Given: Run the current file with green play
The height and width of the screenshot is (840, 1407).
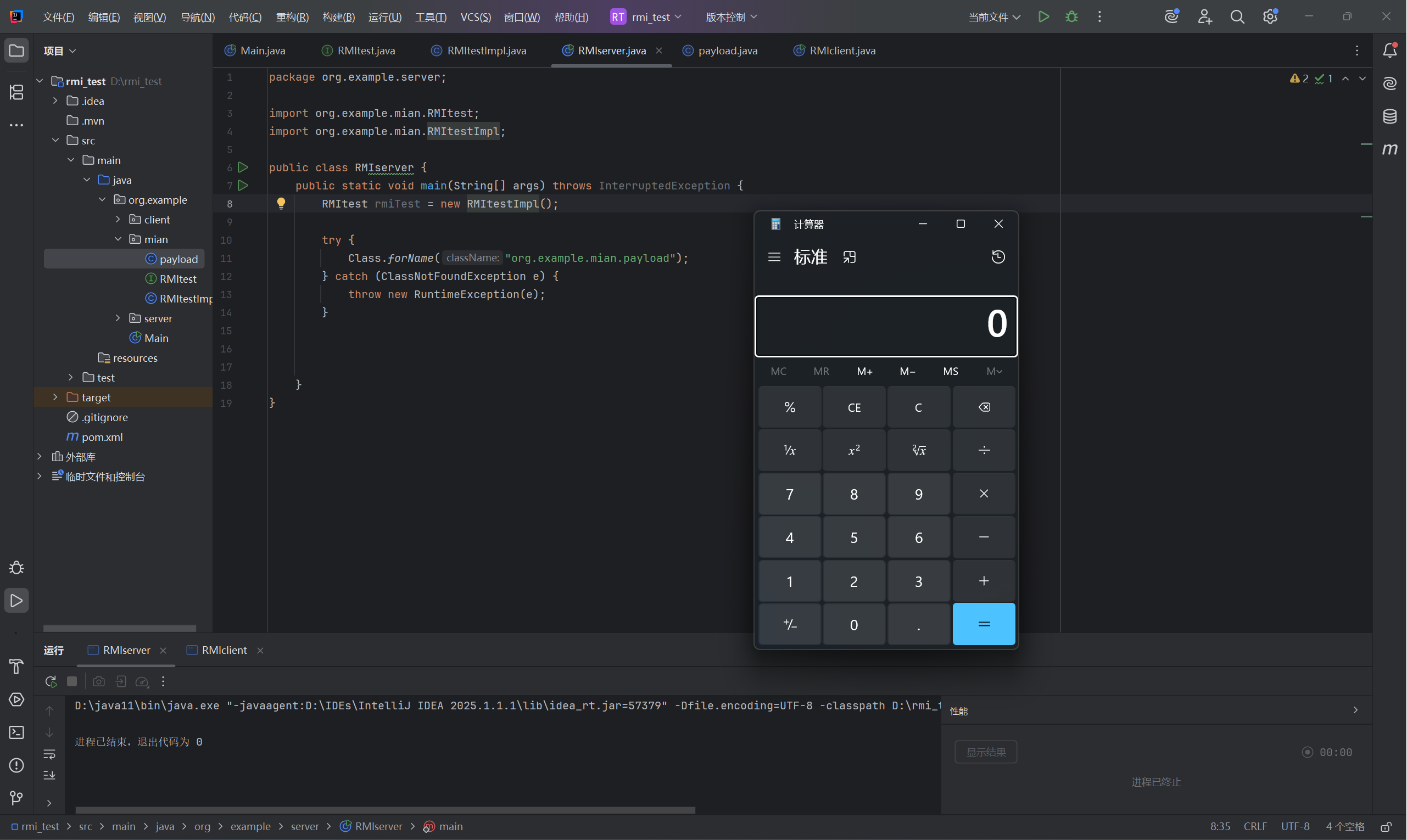Looking at the screenshot, I should pos(1043,17).
